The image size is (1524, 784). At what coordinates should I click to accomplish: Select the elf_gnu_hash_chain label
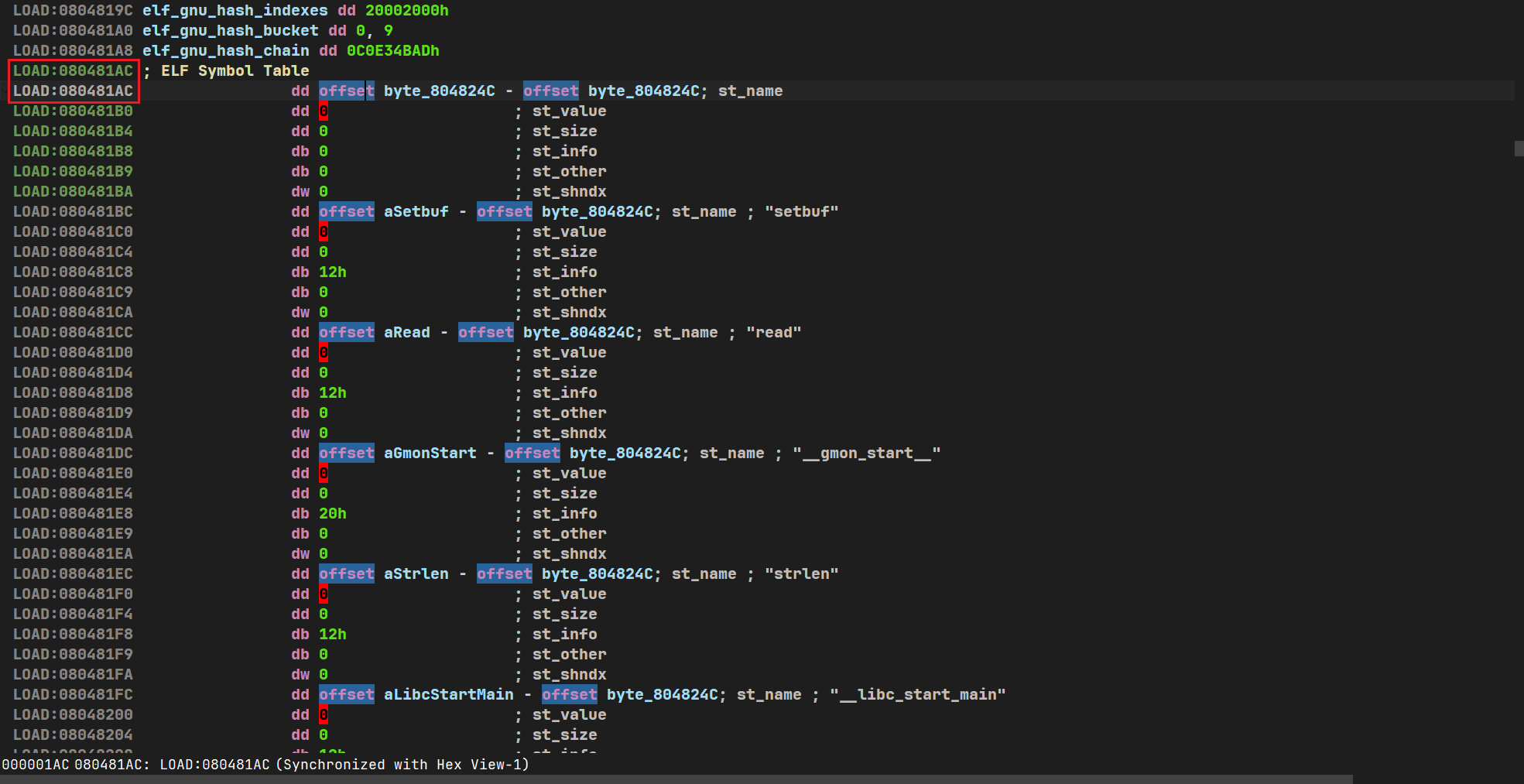(226, 51)
